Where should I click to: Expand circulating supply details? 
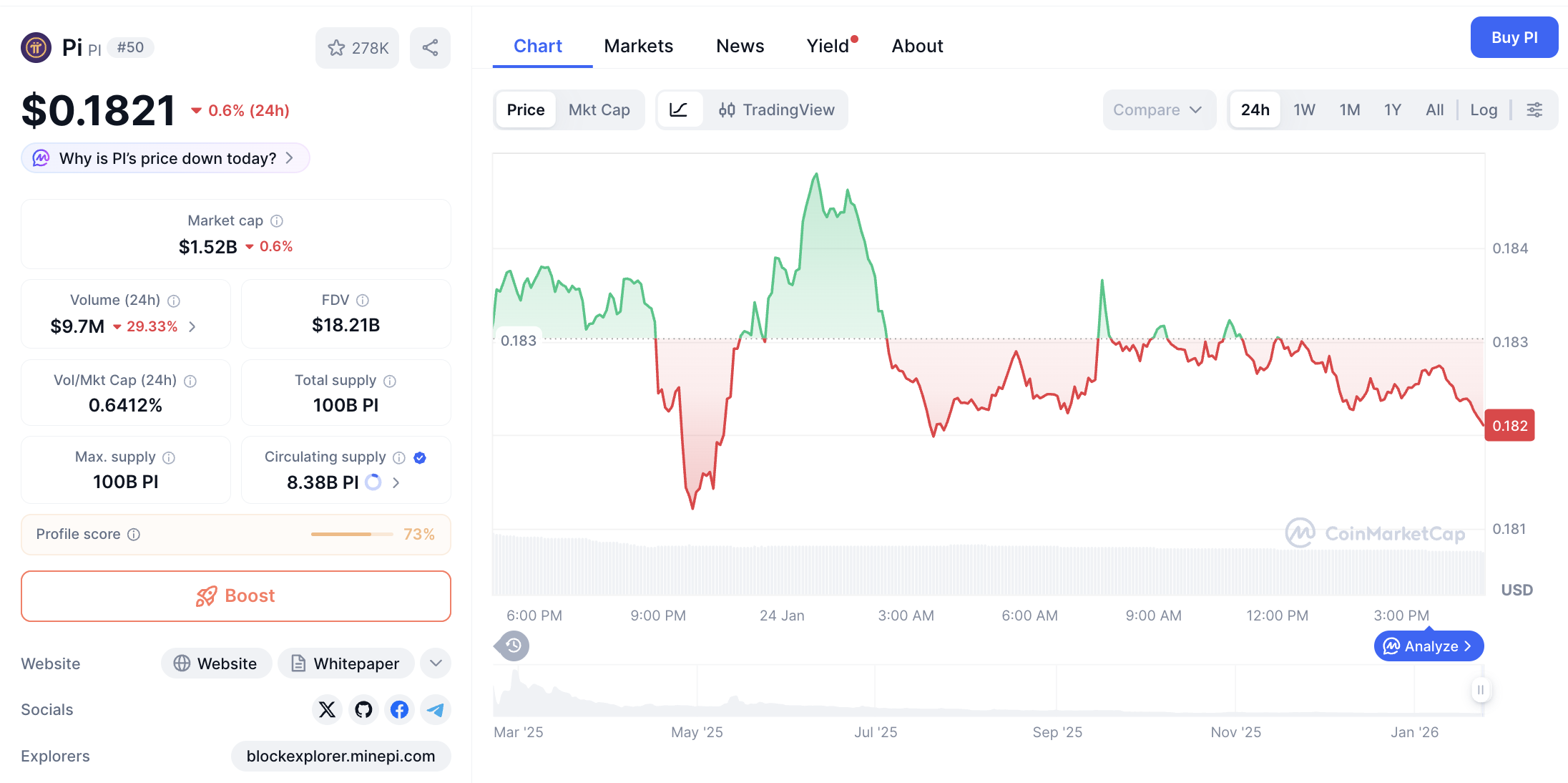396,482
